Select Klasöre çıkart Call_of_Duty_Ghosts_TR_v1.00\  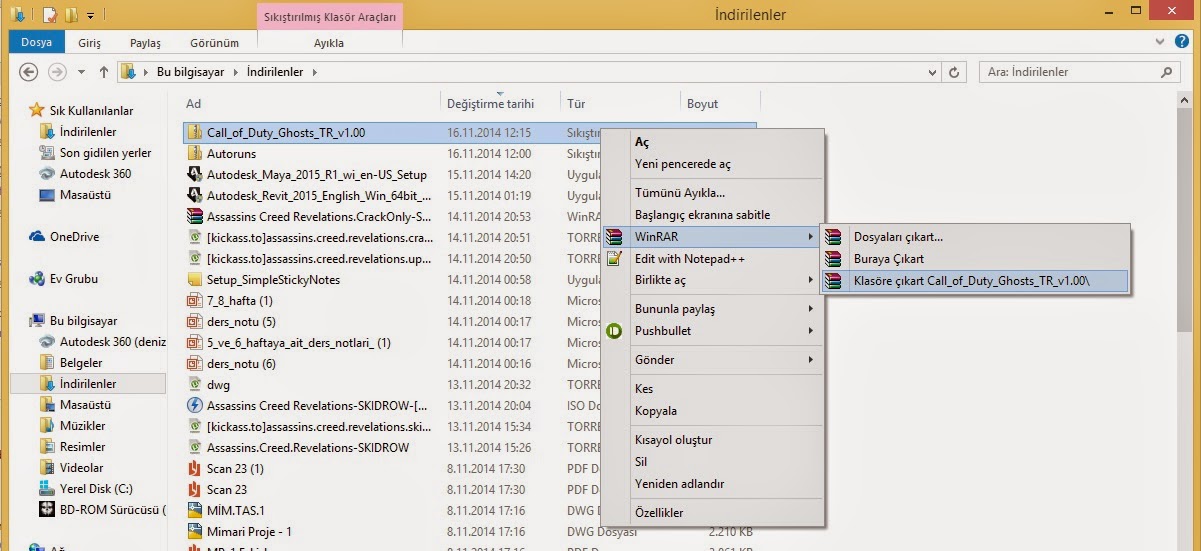click(x=974, y=281)
